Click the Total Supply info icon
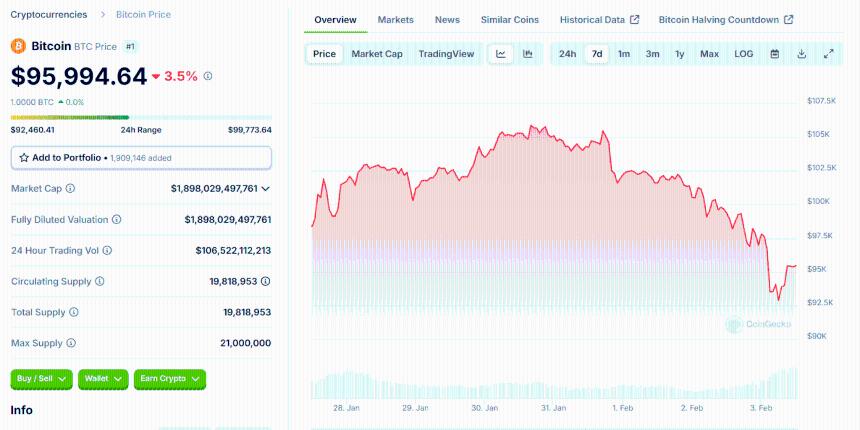Image resolution: width=860 pixels, height=430 pixels. [73, 312]
